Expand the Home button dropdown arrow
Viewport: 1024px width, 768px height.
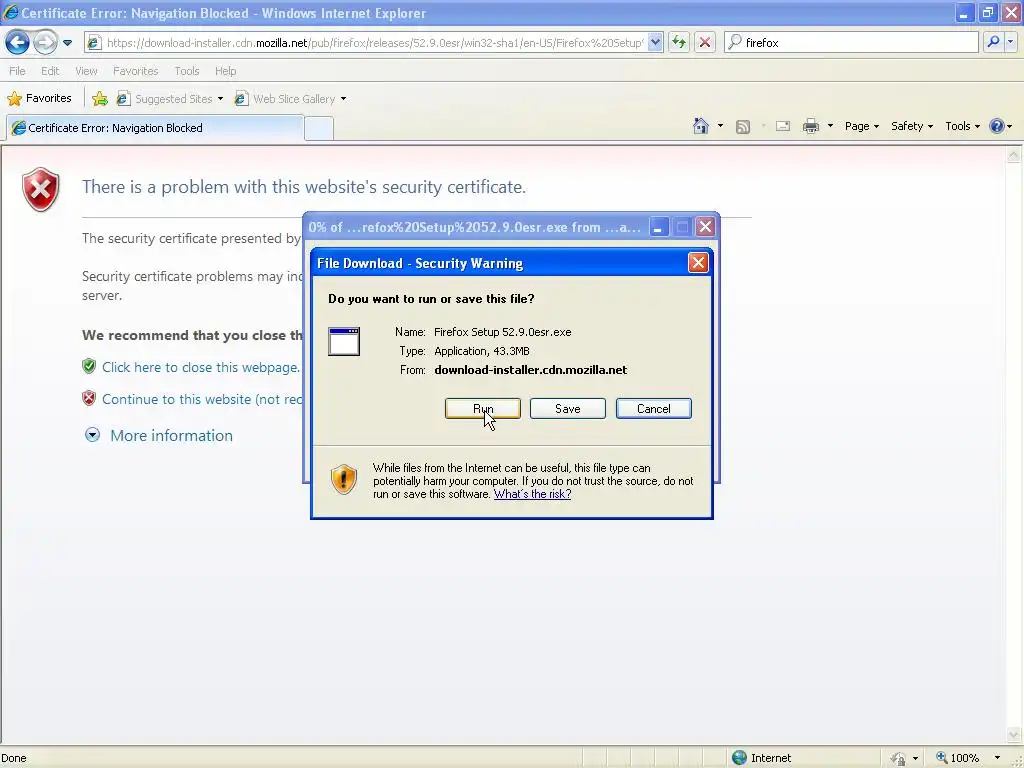pyautogui.click(x=720, y=126)
